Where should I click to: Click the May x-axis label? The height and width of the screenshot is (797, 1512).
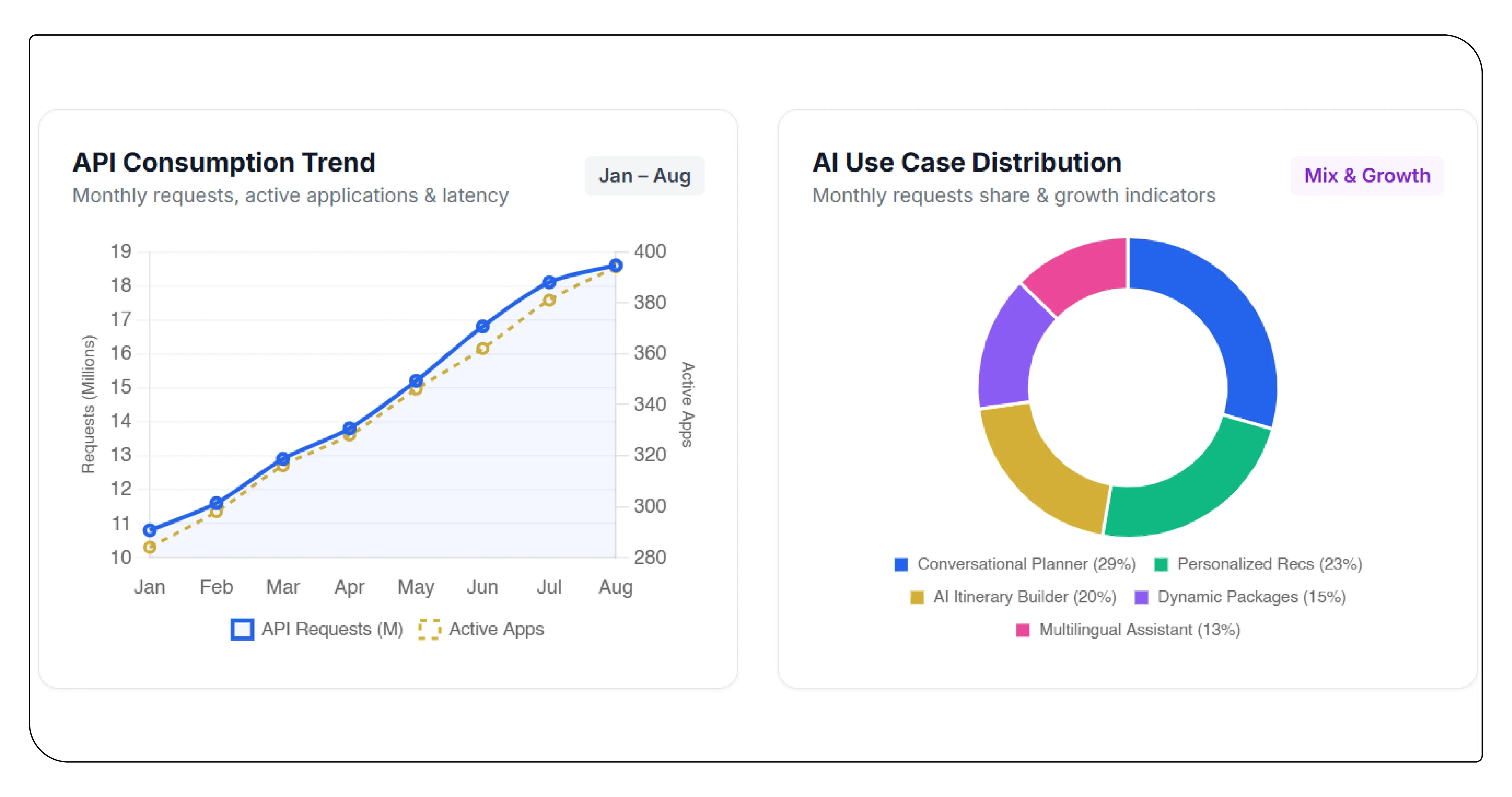(415, 587)
